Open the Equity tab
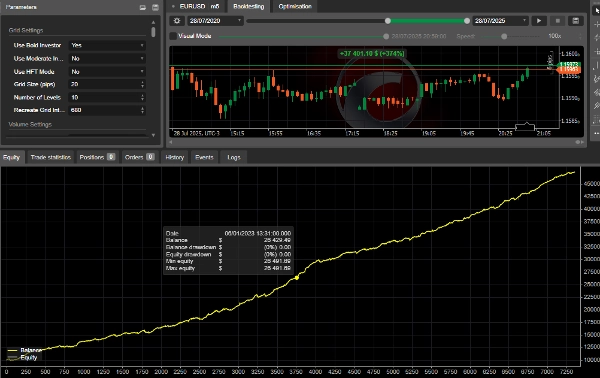600x378 pixels. click(11, 157)
